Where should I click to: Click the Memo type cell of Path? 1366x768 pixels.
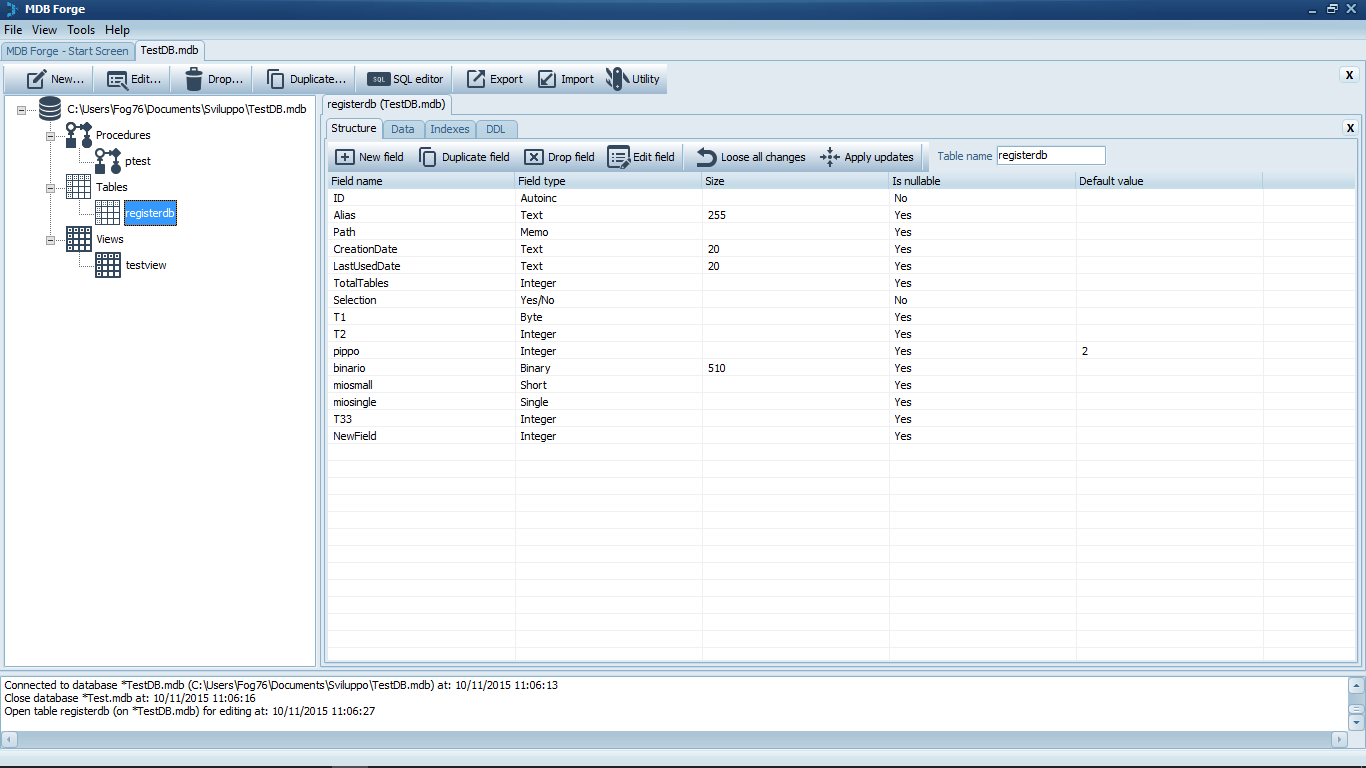tap(608, 232)
